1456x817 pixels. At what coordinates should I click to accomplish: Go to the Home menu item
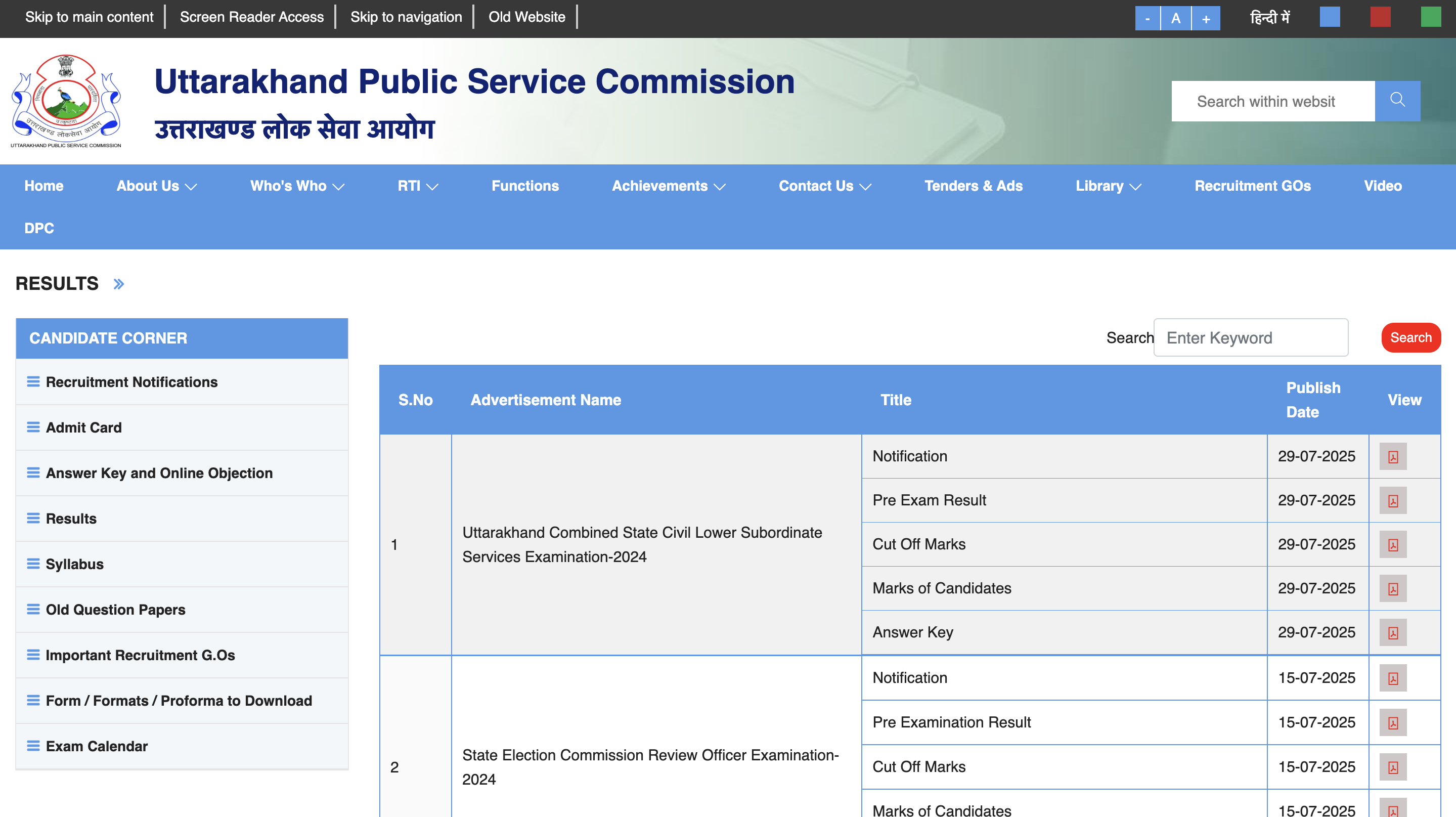point(44,186)
